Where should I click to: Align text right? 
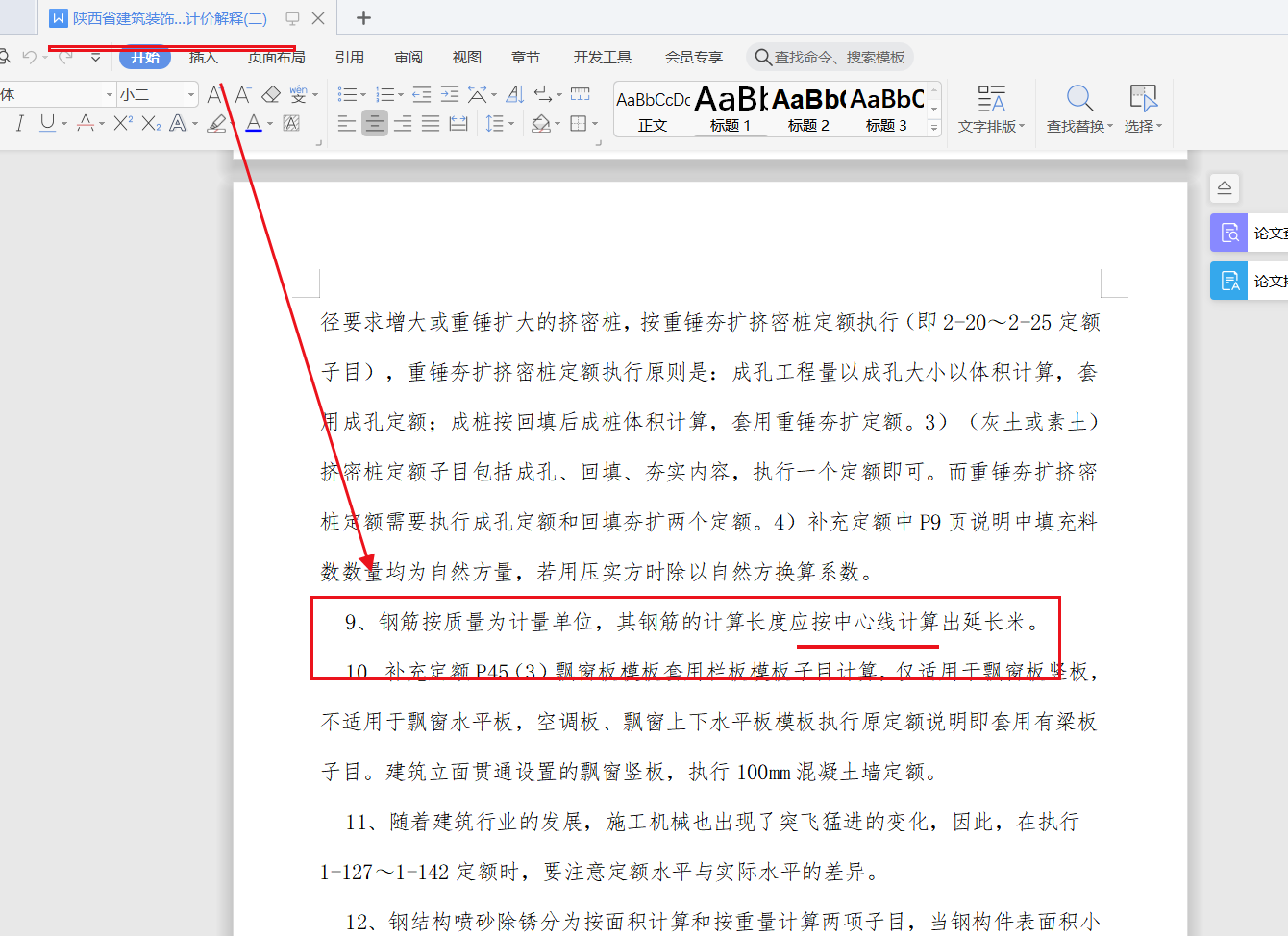pyautogui.click(x=403, y=123)
